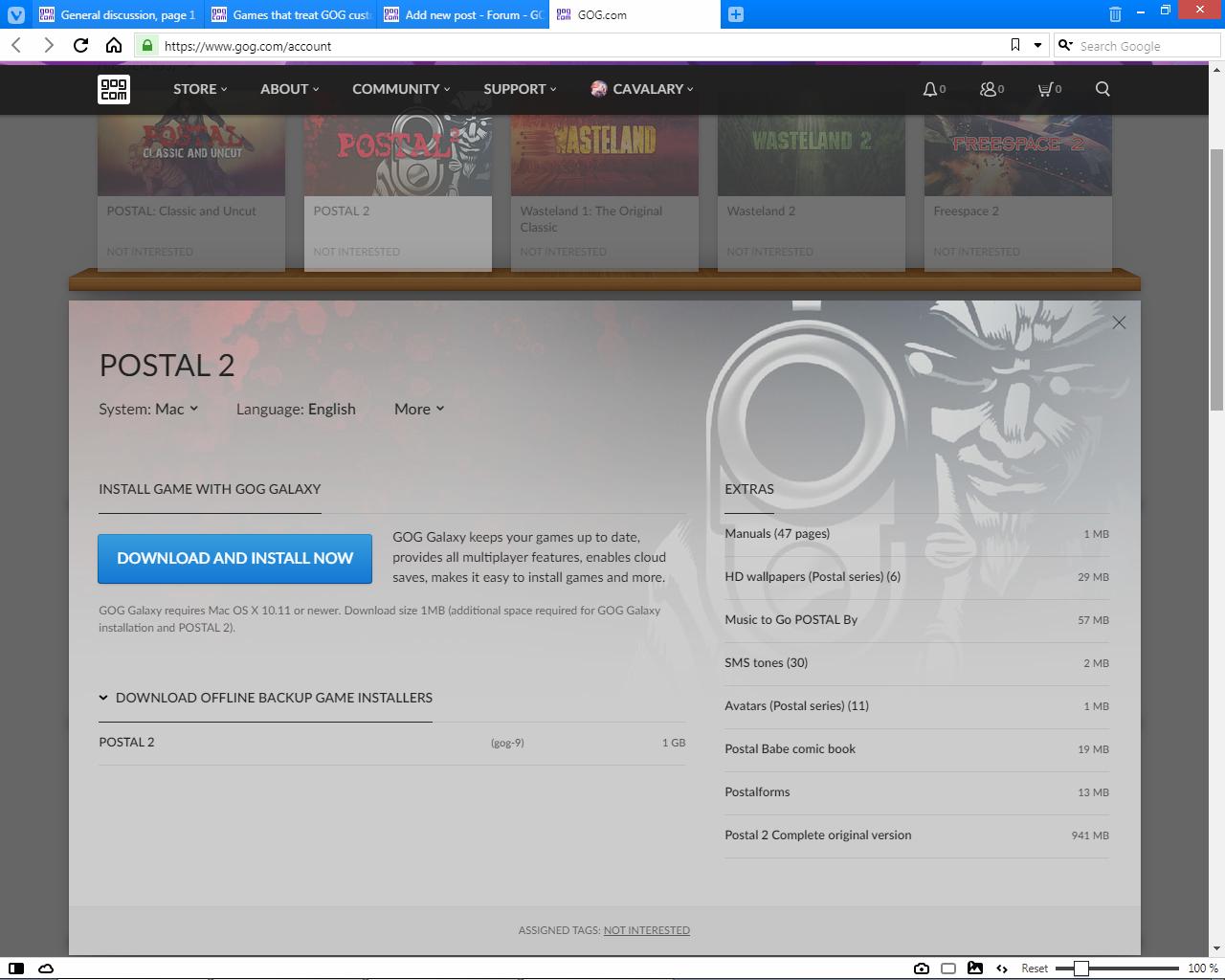Click the GOG.com logo
Viewport: 1225px width, 980px height.
(x=114, y=89)
